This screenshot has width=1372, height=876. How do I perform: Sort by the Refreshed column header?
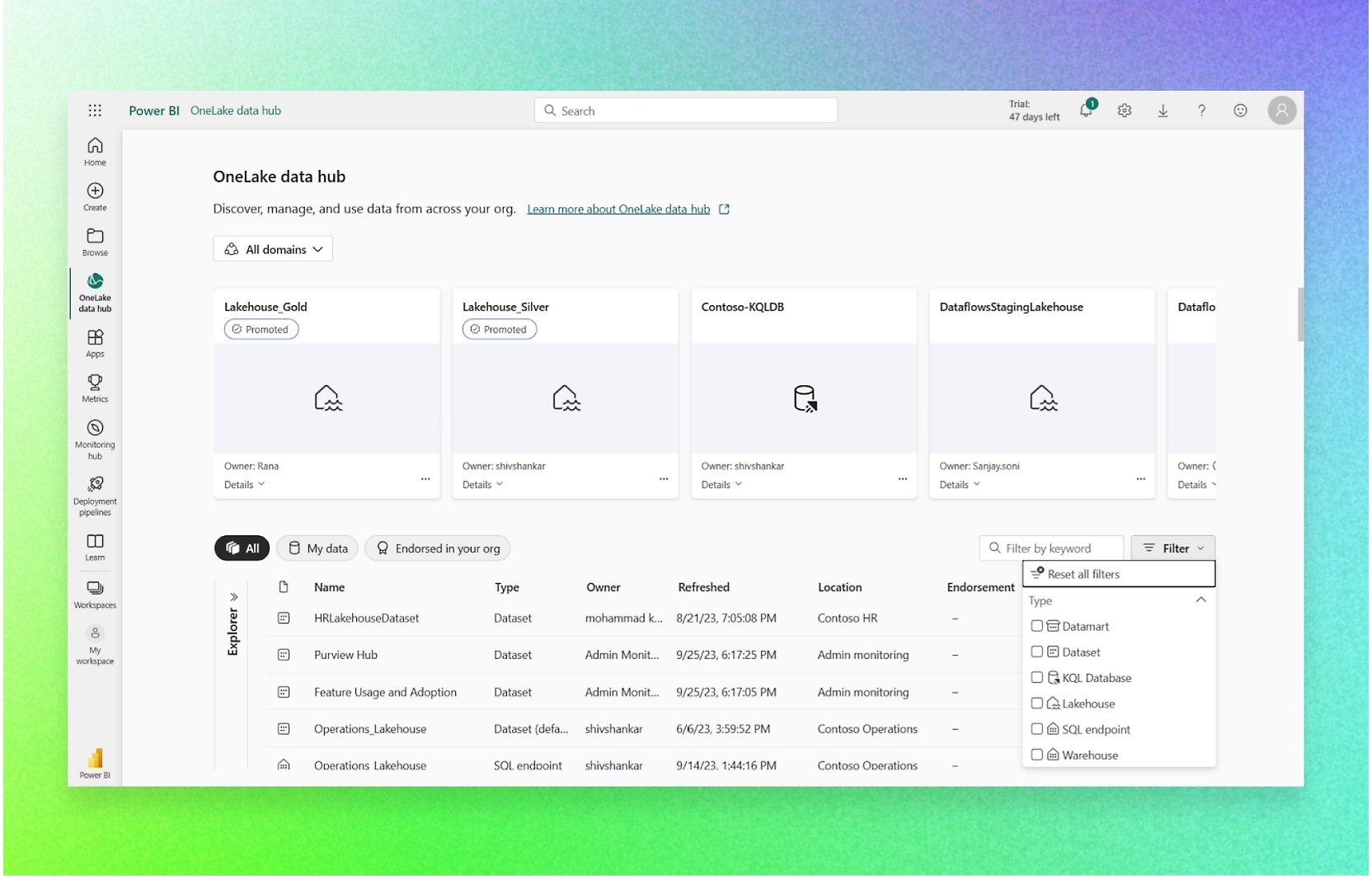coord(703,587)
